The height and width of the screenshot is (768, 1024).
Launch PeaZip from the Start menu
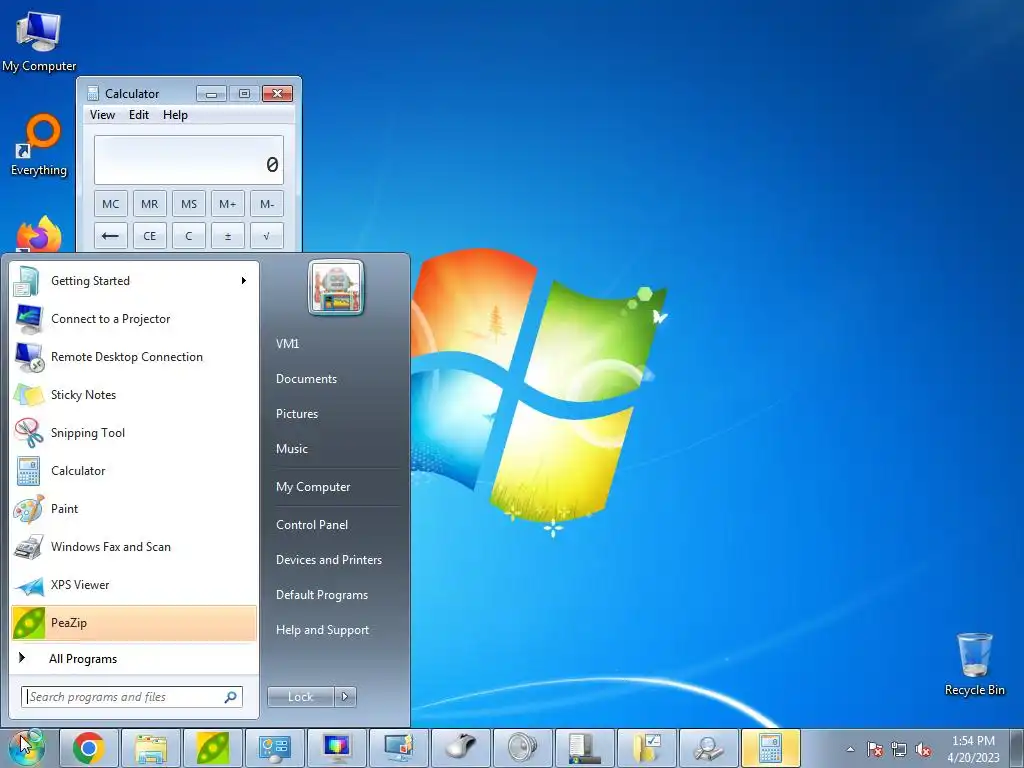click(x=134, y=623)
